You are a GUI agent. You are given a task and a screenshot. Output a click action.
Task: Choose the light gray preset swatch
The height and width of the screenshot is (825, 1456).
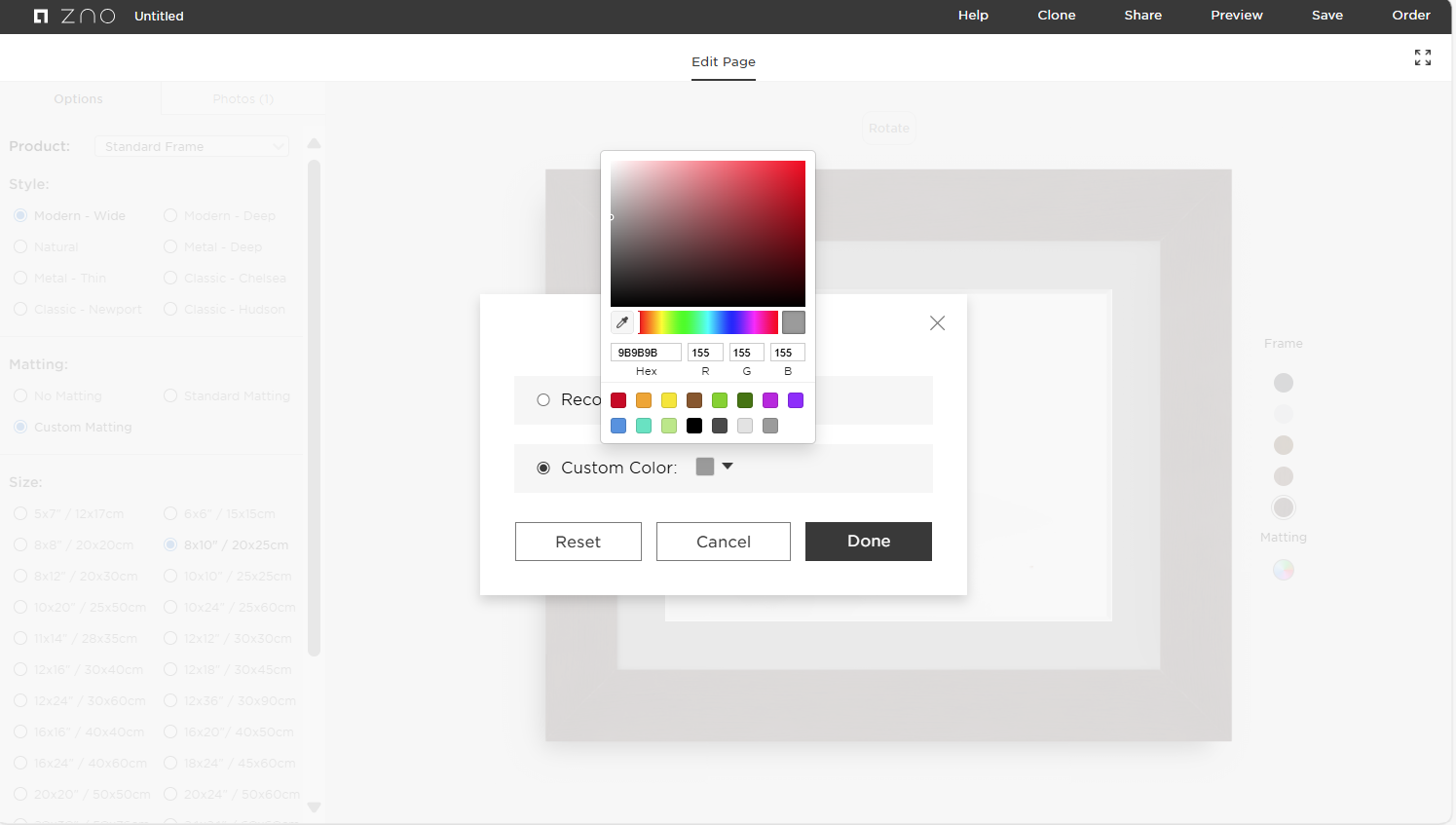745,426
